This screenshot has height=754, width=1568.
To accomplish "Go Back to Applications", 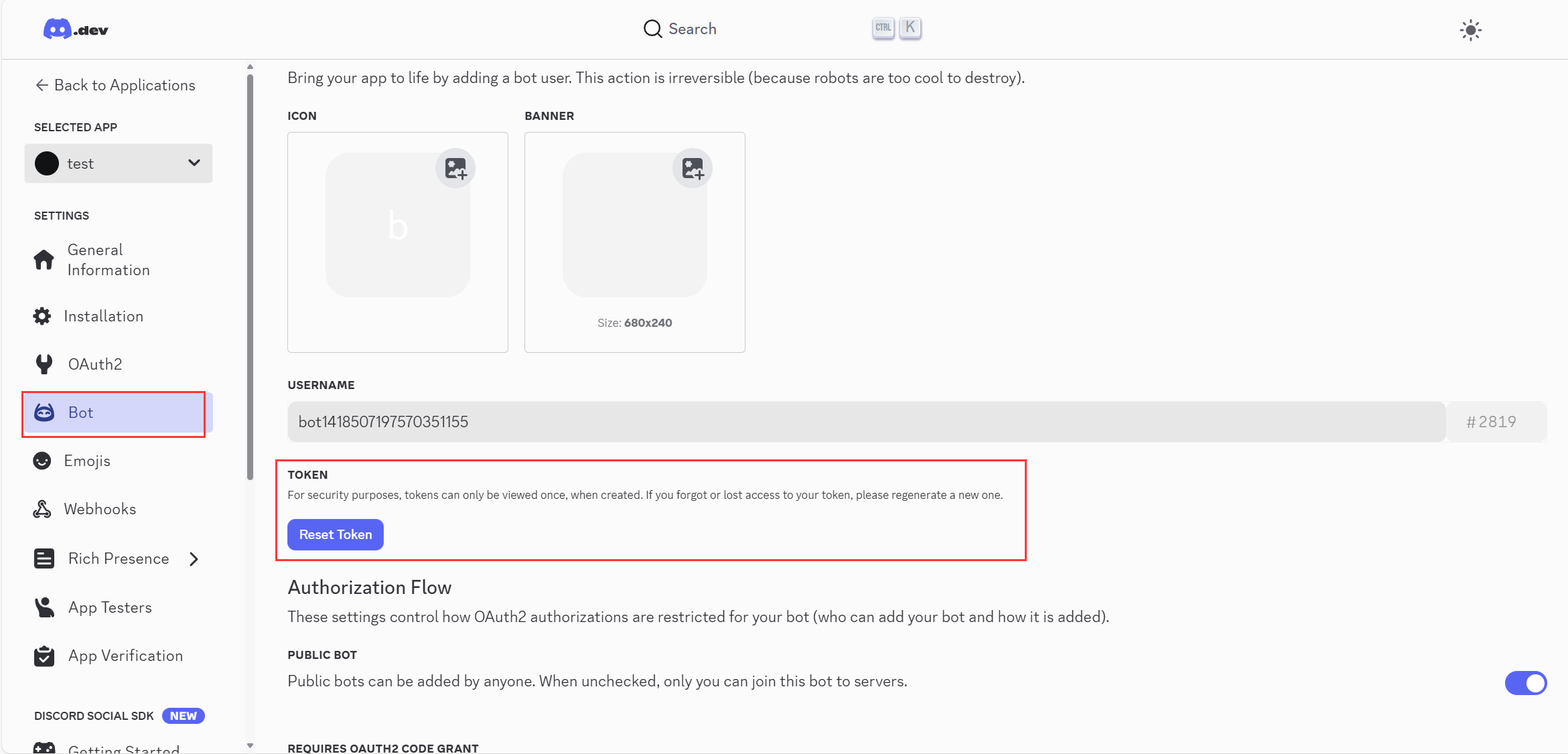I will (115, 85).
